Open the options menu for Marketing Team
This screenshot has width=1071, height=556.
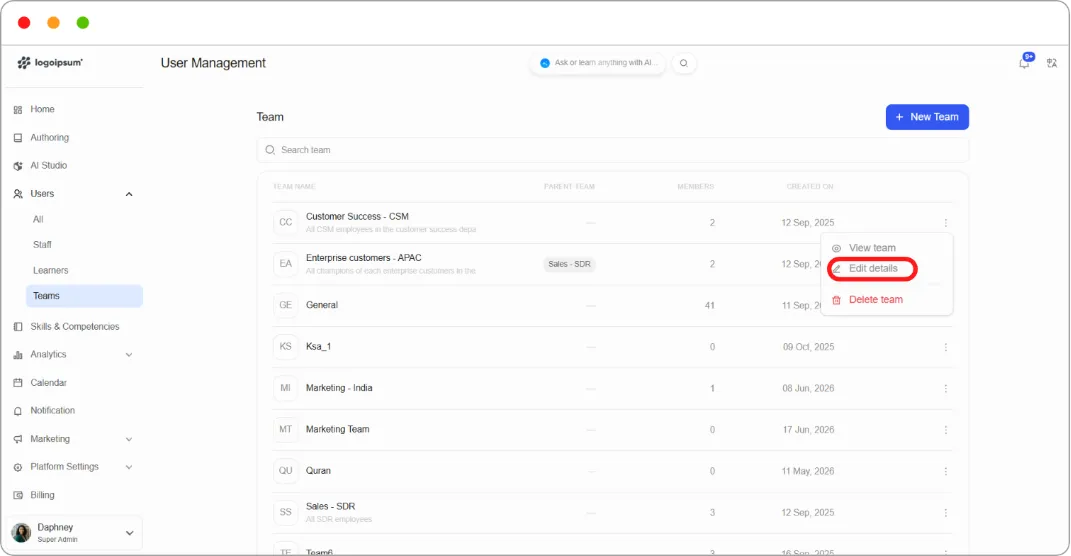click(x=945, y=430)
